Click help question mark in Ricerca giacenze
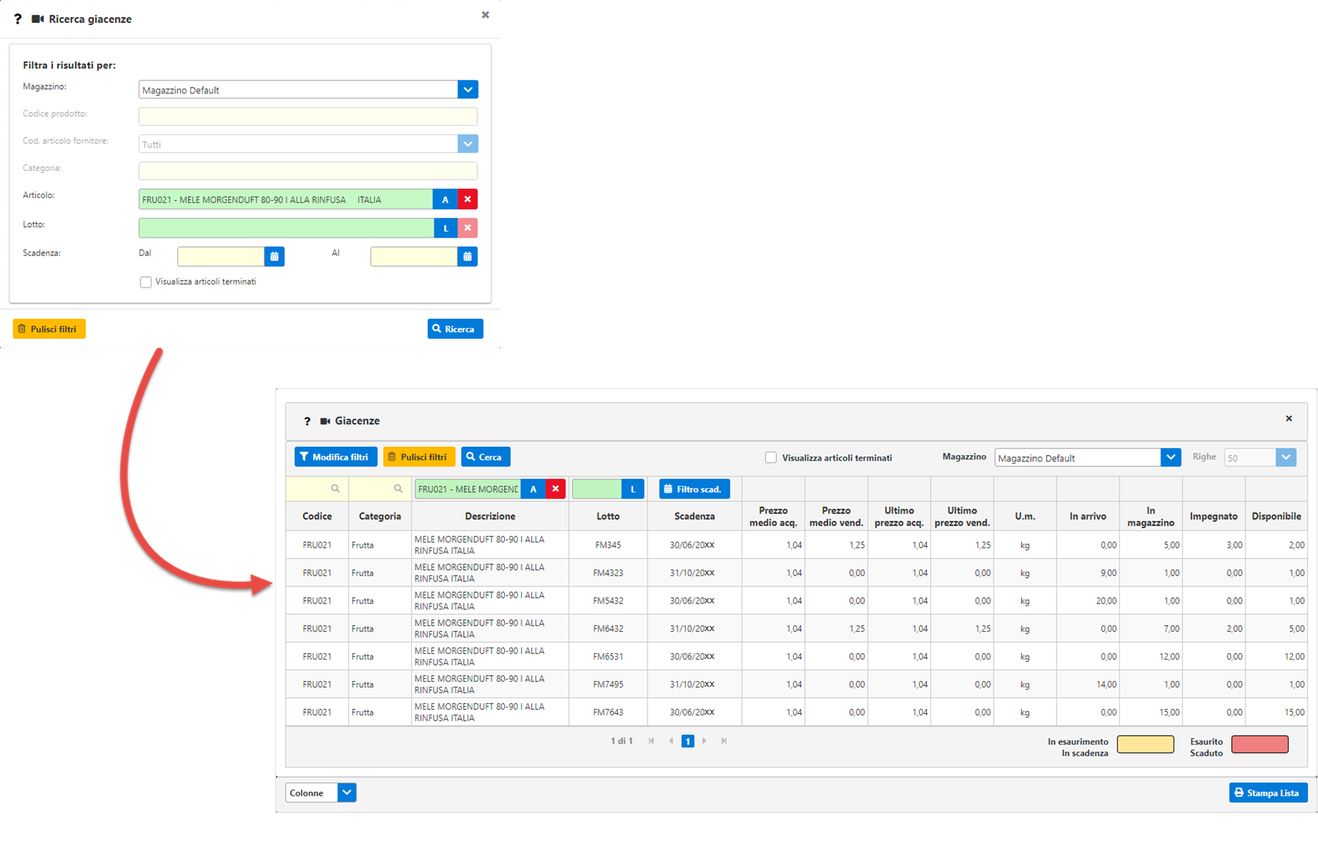This screenshot has width=1318, height=849. point(18,19)
